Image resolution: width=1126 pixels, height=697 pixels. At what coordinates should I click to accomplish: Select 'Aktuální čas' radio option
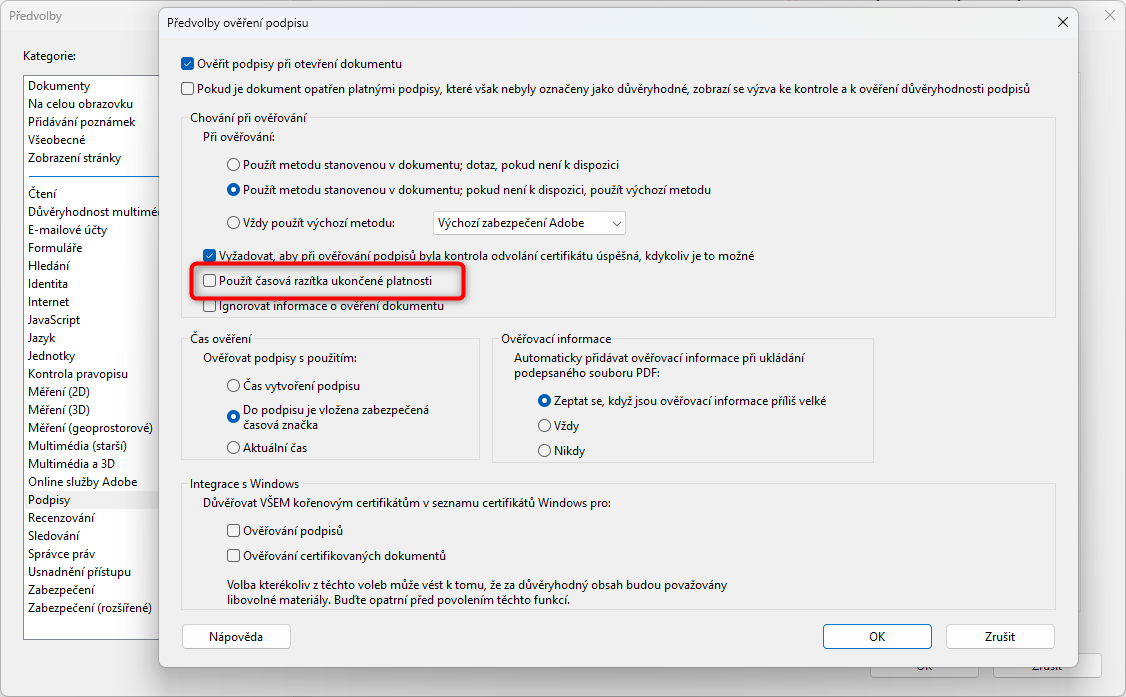click(x=234, y=448)
